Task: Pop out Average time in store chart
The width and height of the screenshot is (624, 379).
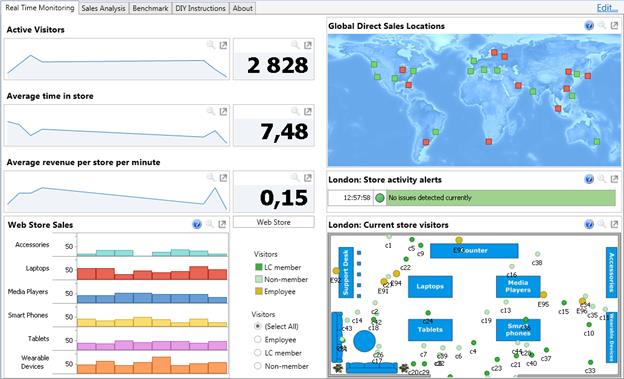Action: [x=223, y=111]
